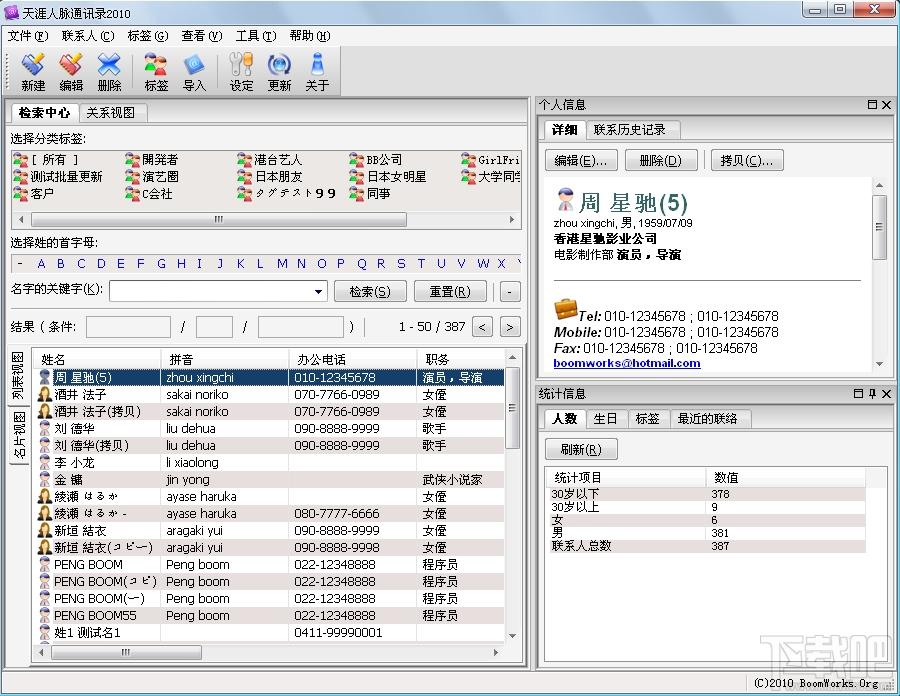Select the PENG BOOM55 contact row

(x=268, y=616)
